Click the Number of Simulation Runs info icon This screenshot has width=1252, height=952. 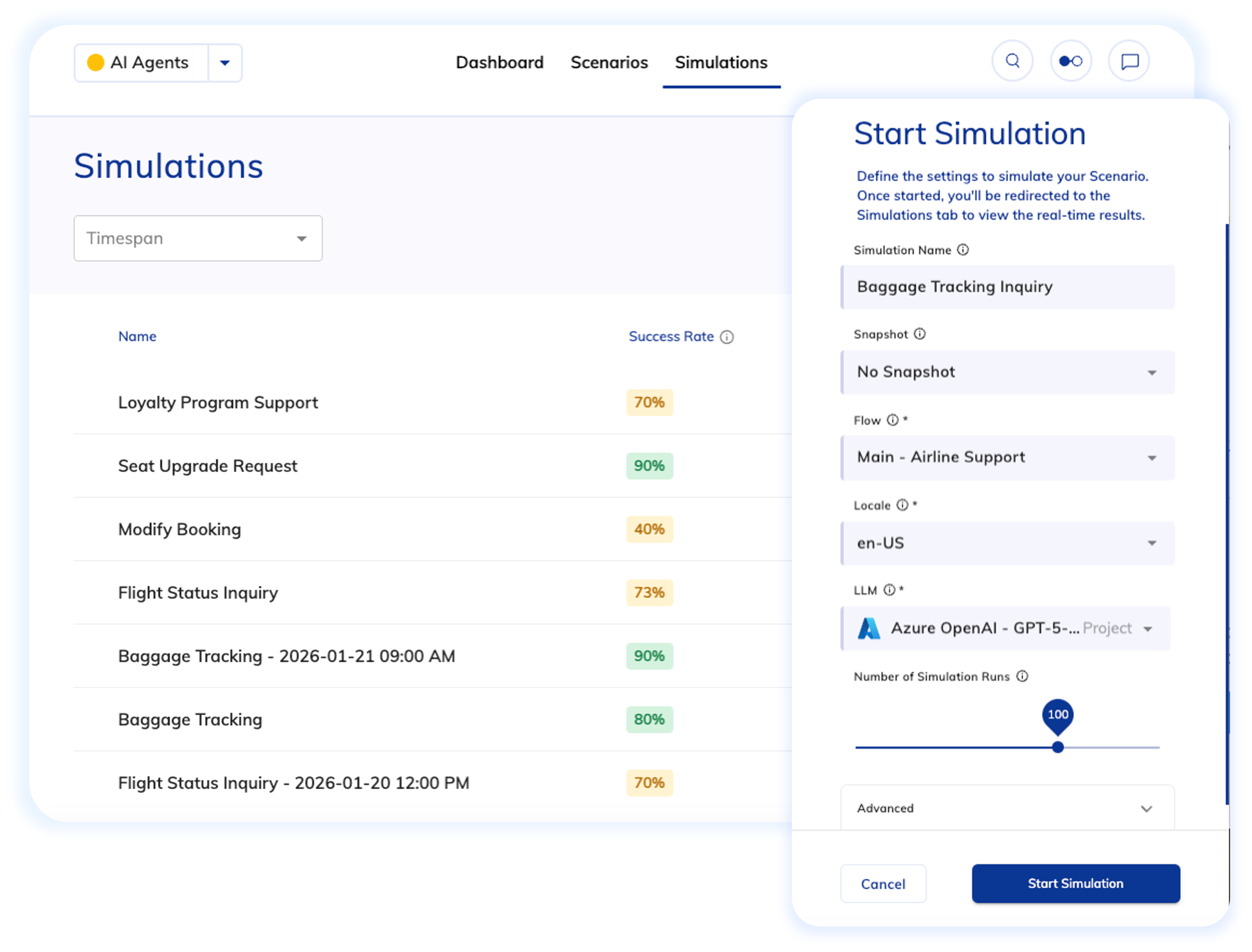[1023, 676]
